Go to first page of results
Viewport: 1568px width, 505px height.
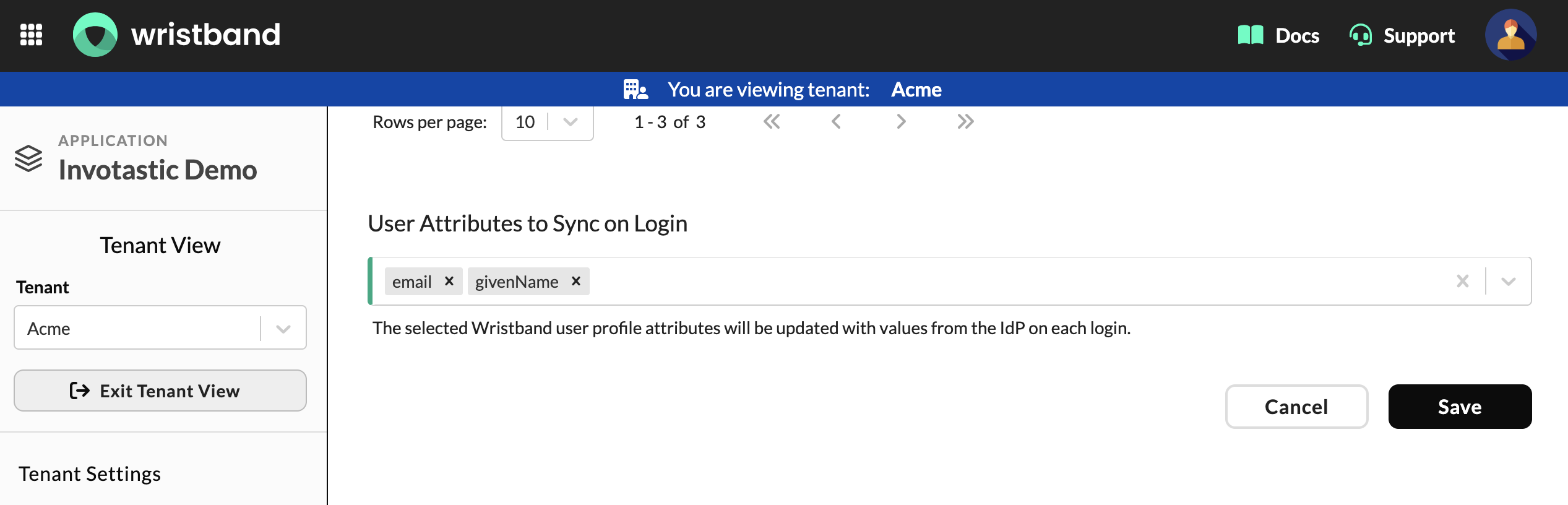[x=772, y=122]
